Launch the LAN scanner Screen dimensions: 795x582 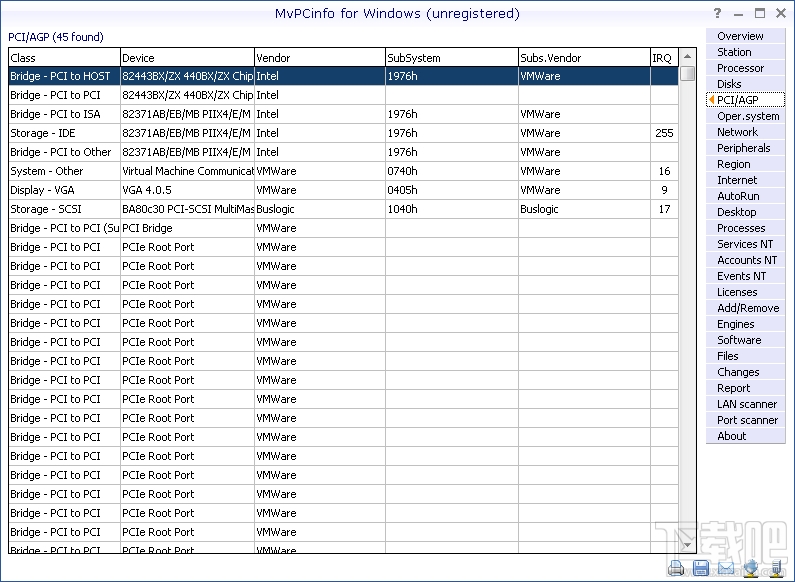coord(747,404)
